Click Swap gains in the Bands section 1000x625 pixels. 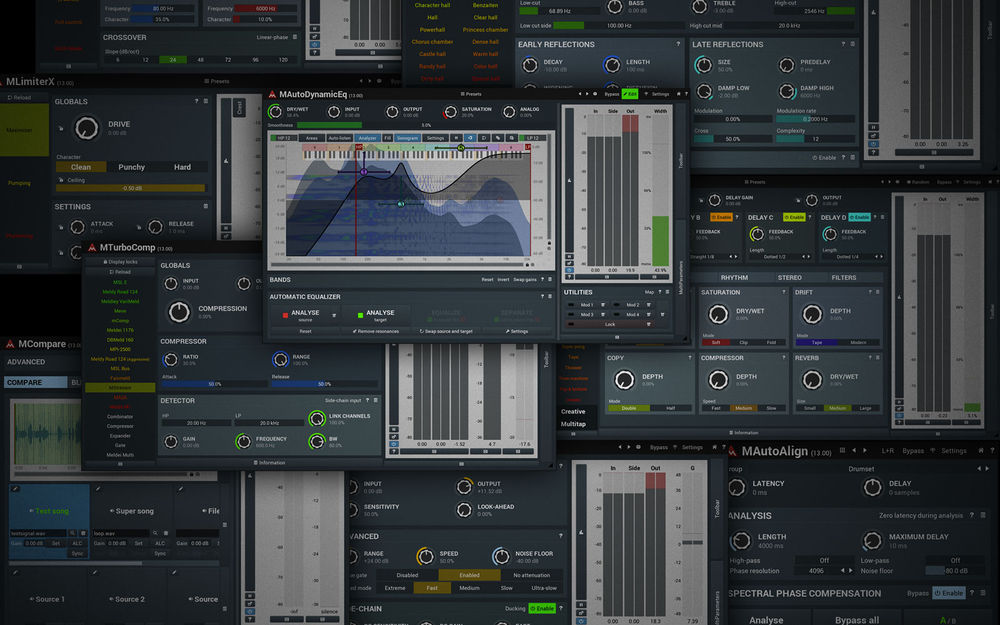524,279
